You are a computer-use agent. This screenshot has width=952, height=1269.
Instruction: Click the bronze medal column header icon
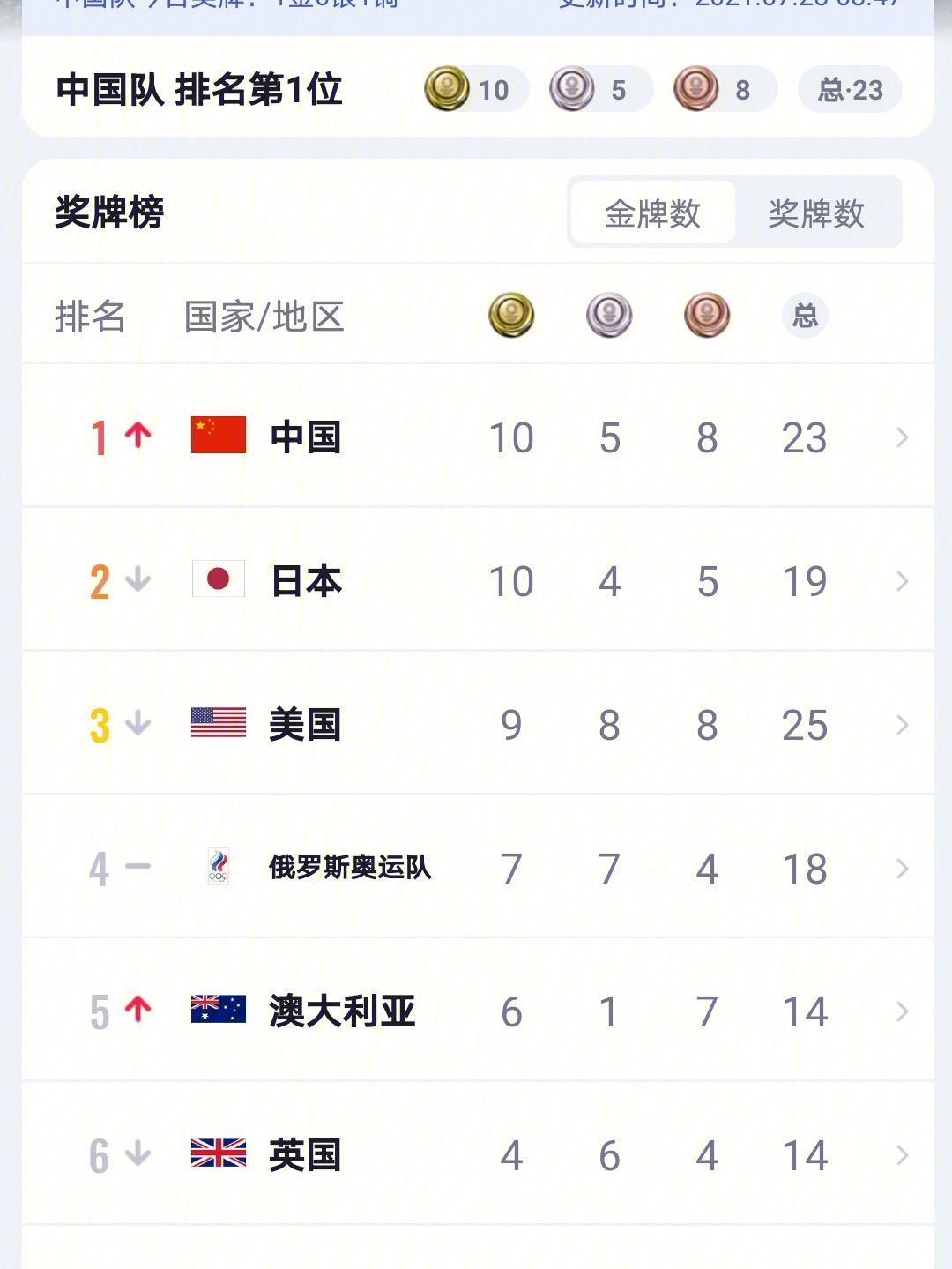pos(707,316)
